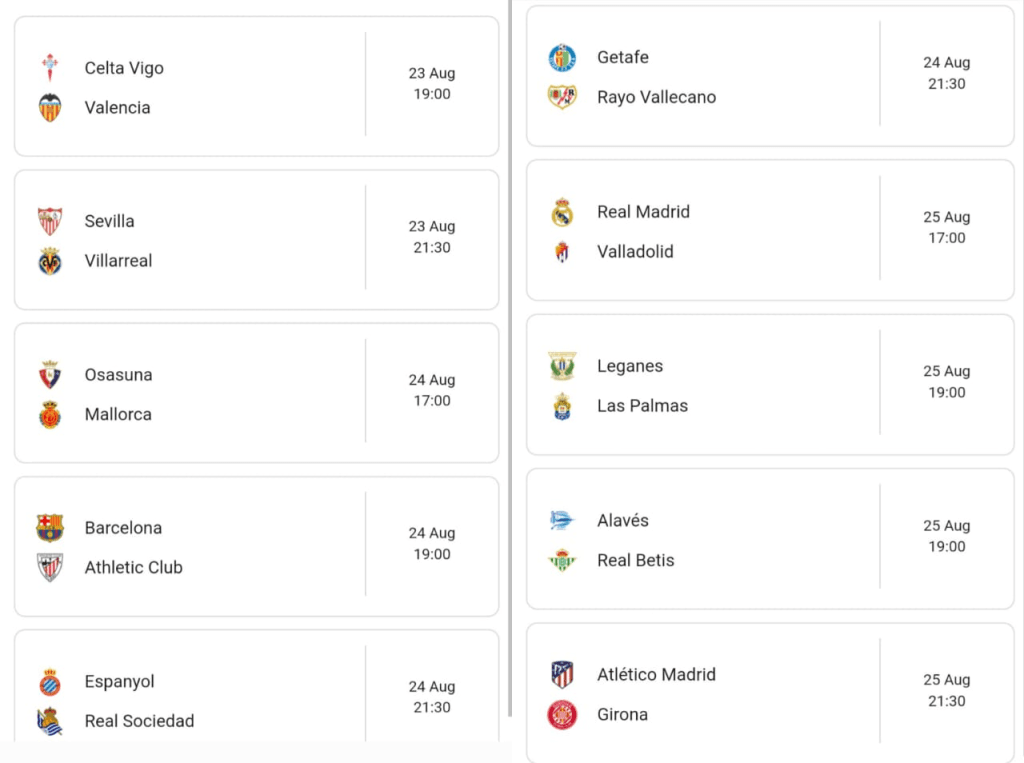
Task: Click the Mallorca club crest
Action: tap(50, 414)
